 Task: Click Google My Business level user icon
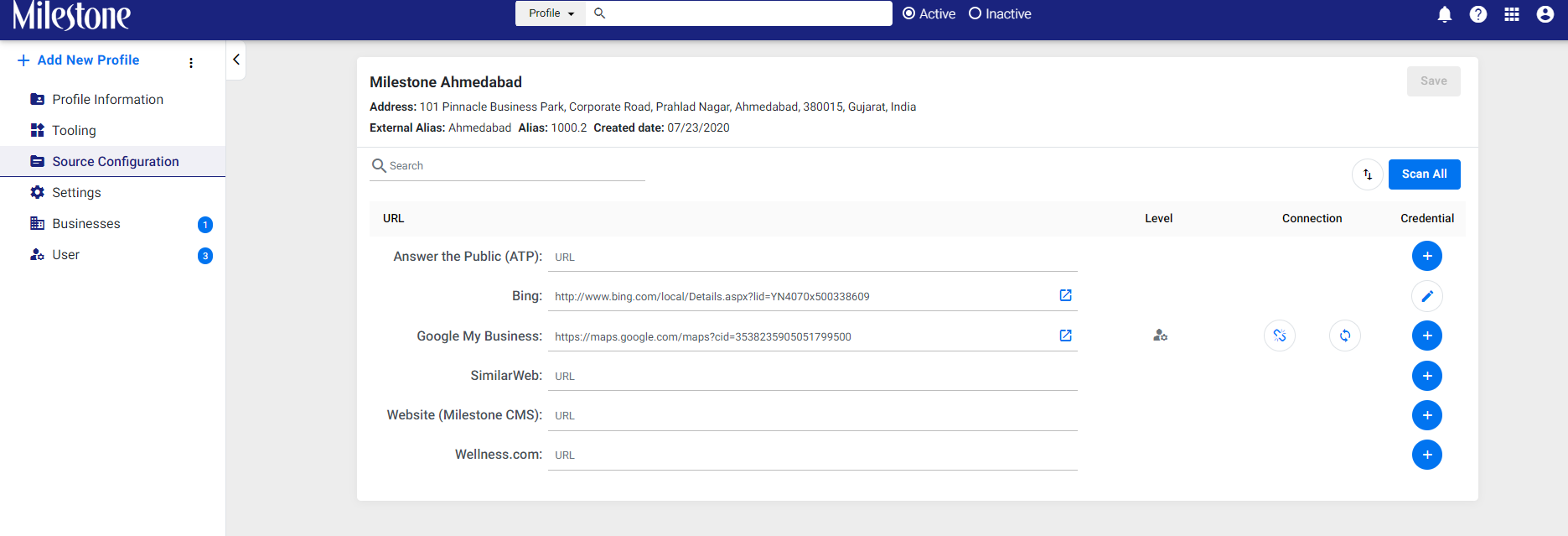[x=1161, y=336]
